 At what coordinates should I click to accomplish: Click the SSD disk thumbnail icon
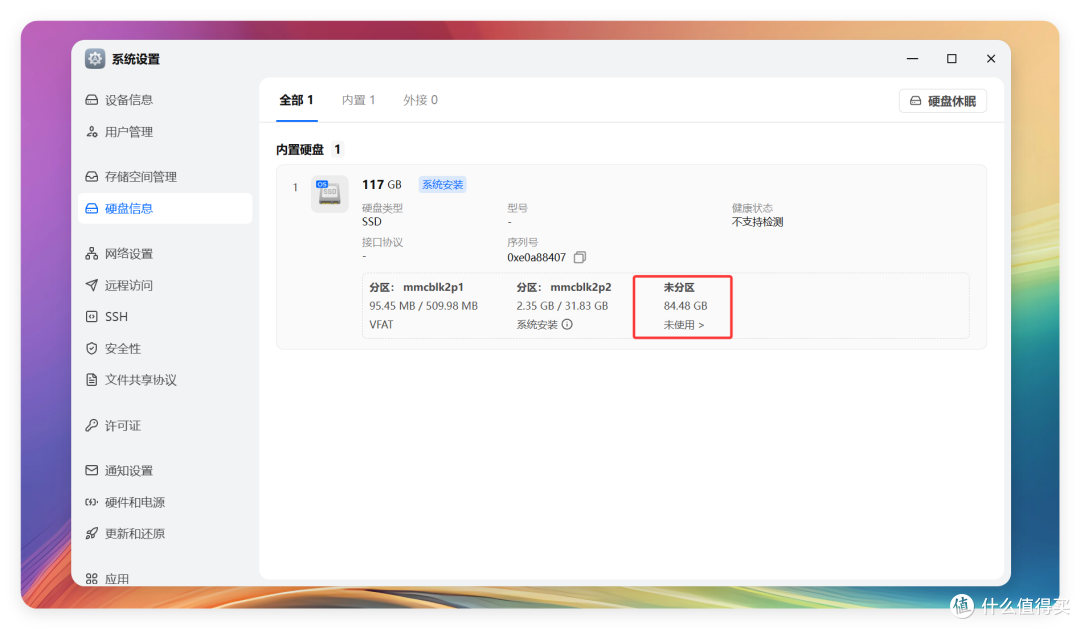(x=329, y=194)
